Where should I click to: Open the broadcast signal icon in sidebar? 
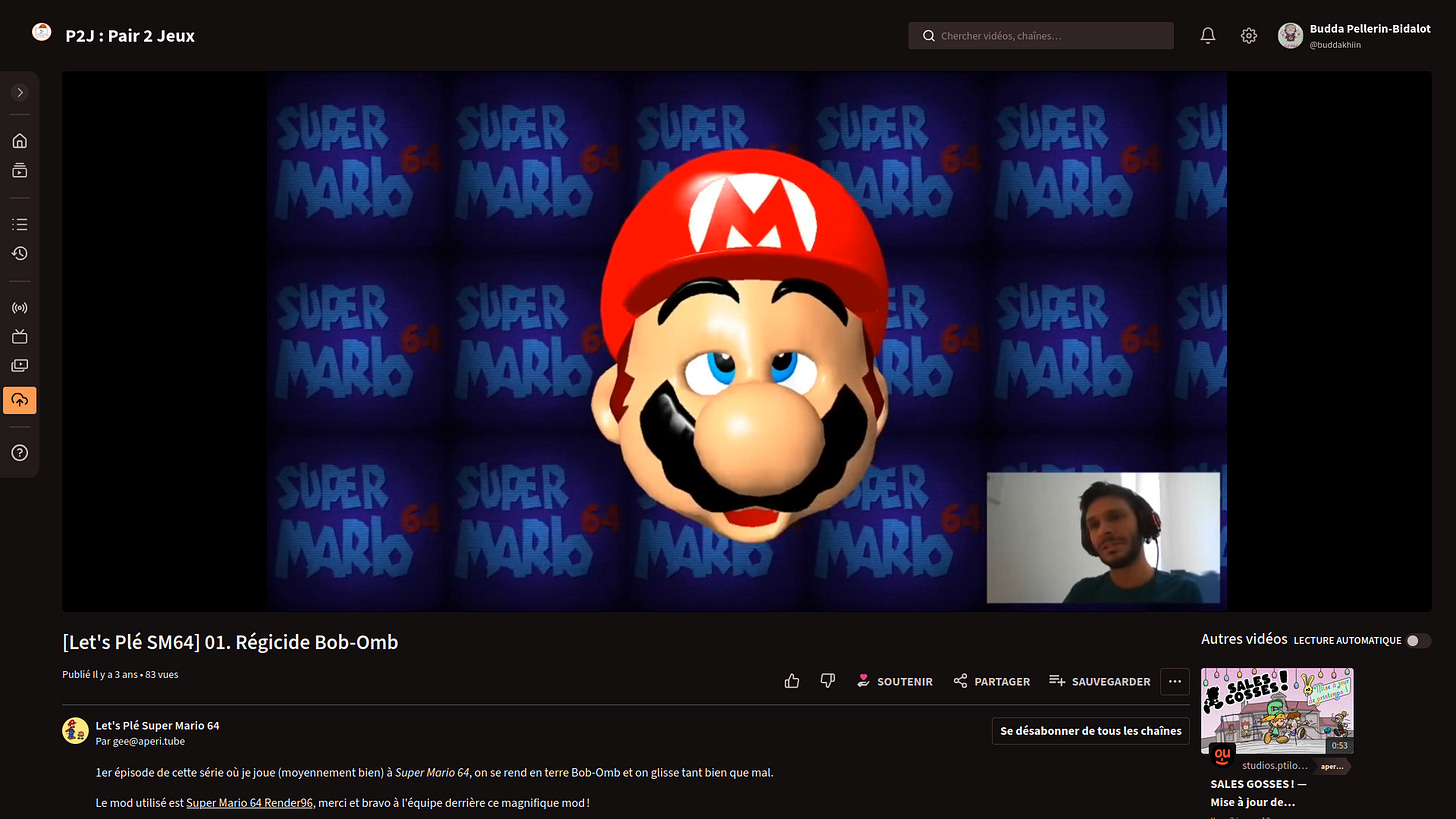tap(19, 308)
